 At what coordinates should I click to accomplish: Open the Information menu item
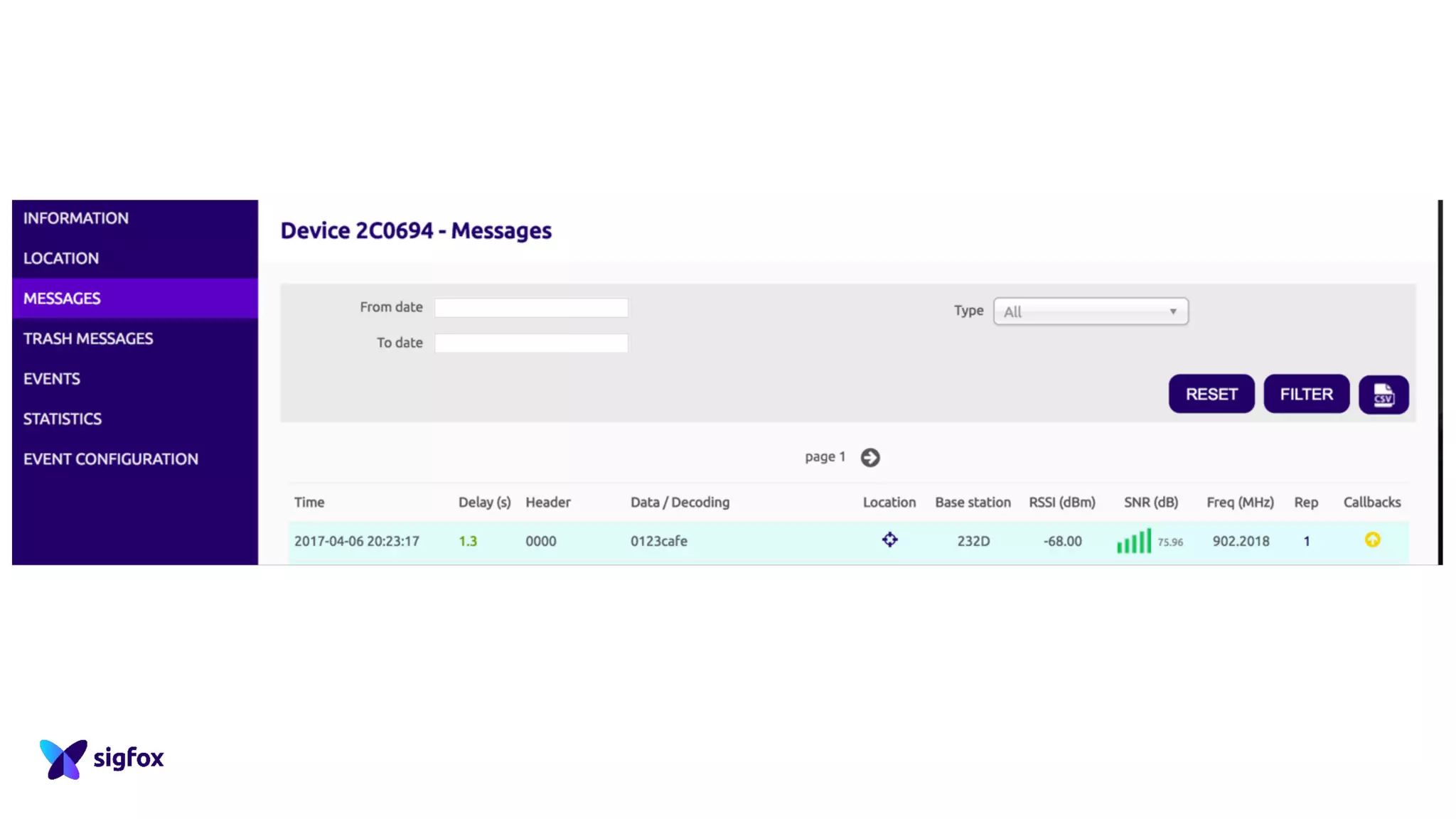(x=76, y=218)
